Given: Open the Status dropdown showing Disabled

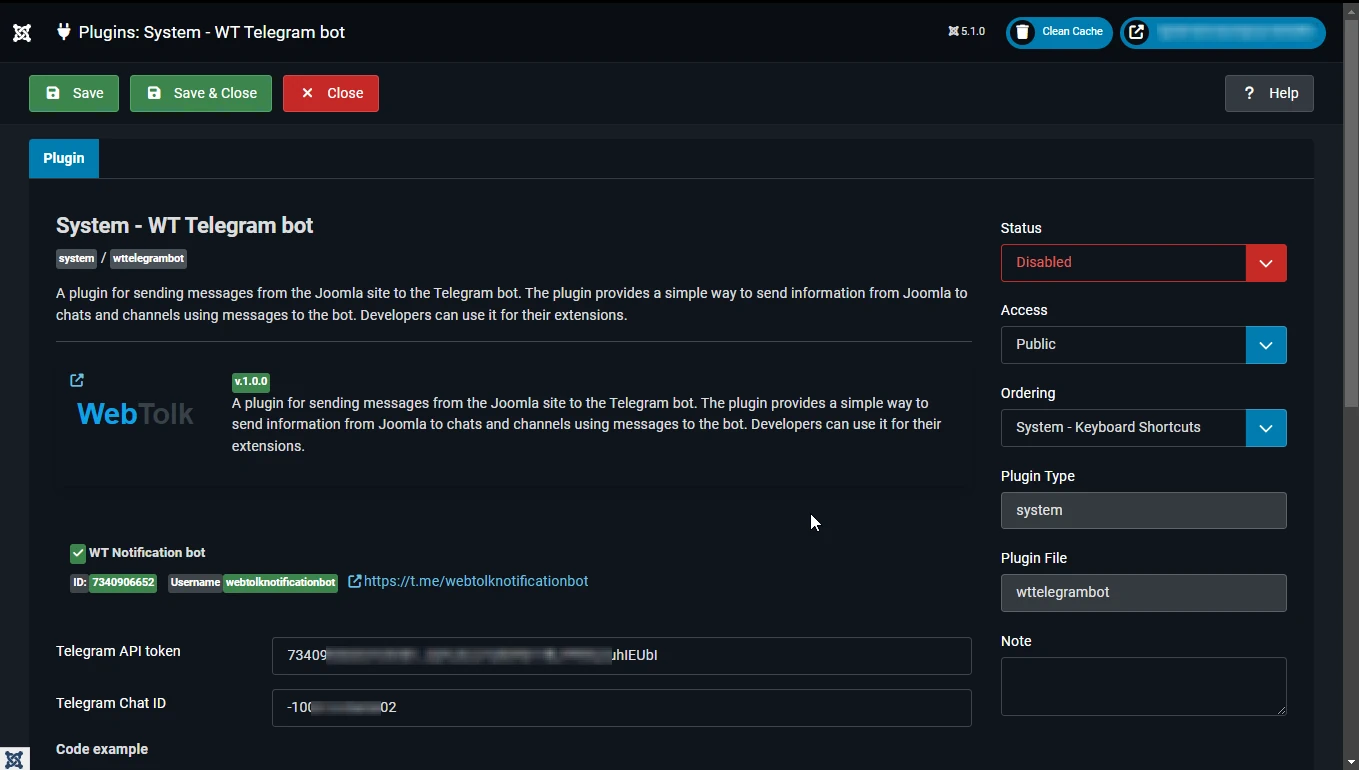Looking at the screenshot, I should (x=1143, y=263).
